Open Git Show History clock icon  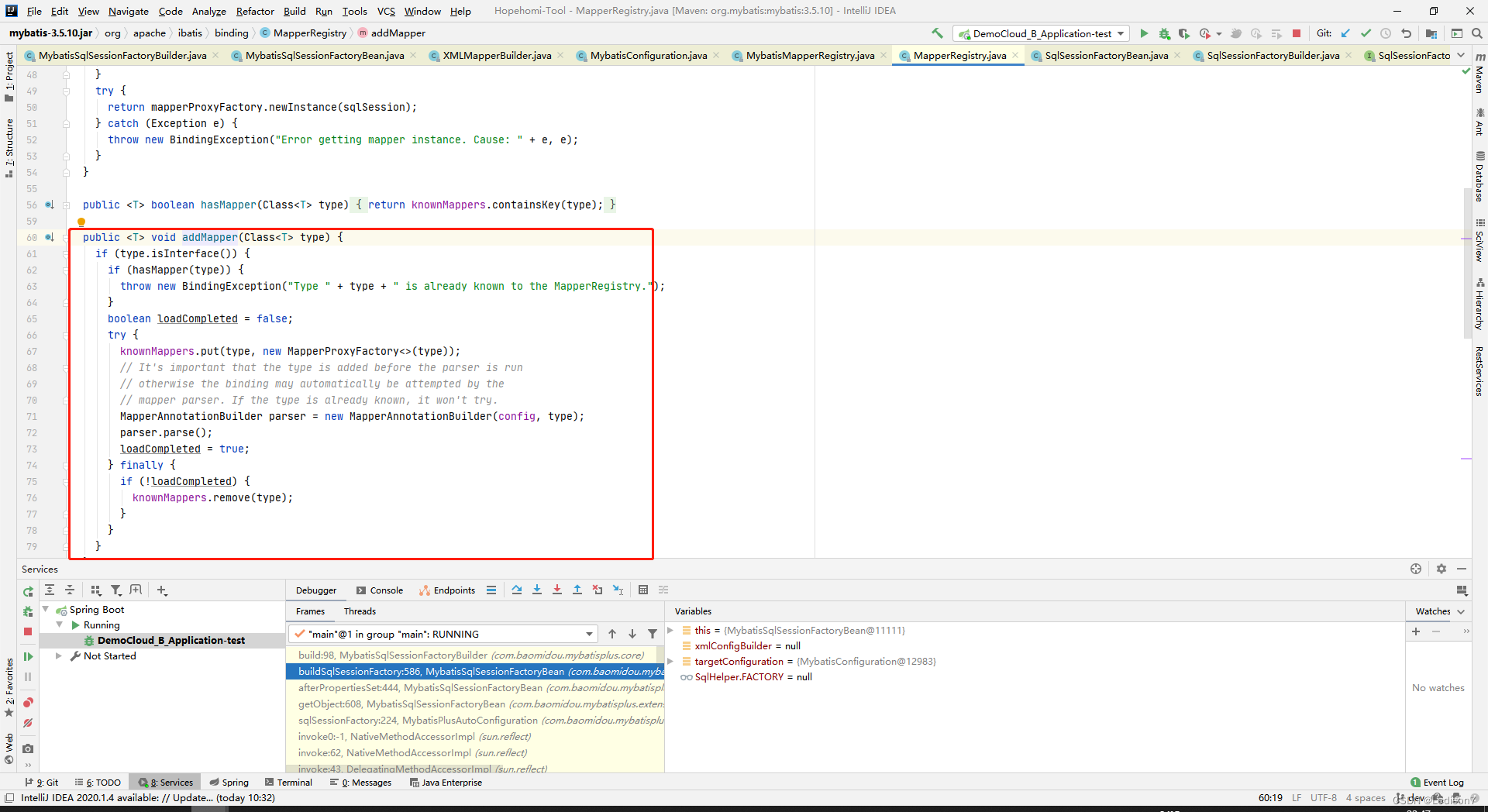tap(1386, 33)
